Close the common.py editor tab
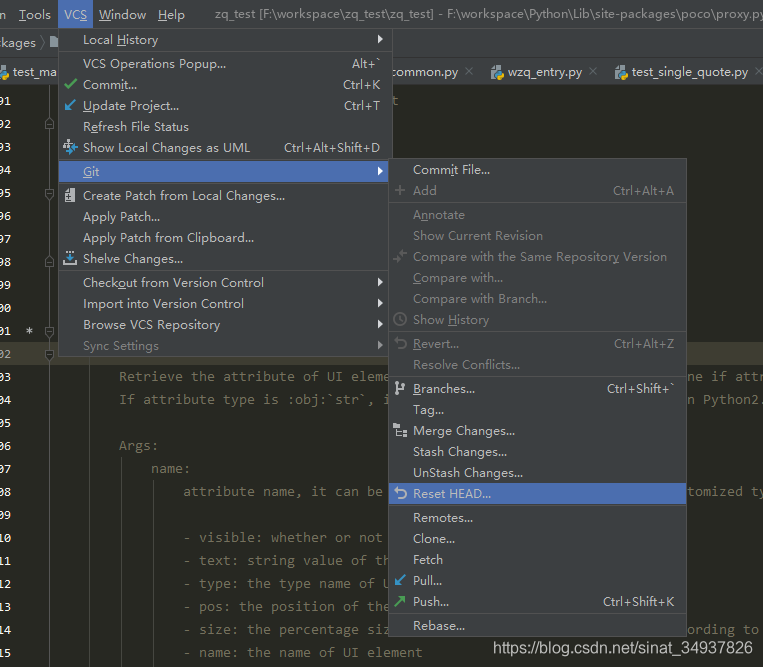Viewport: 763px width, 667px height. tap(469, 72)
